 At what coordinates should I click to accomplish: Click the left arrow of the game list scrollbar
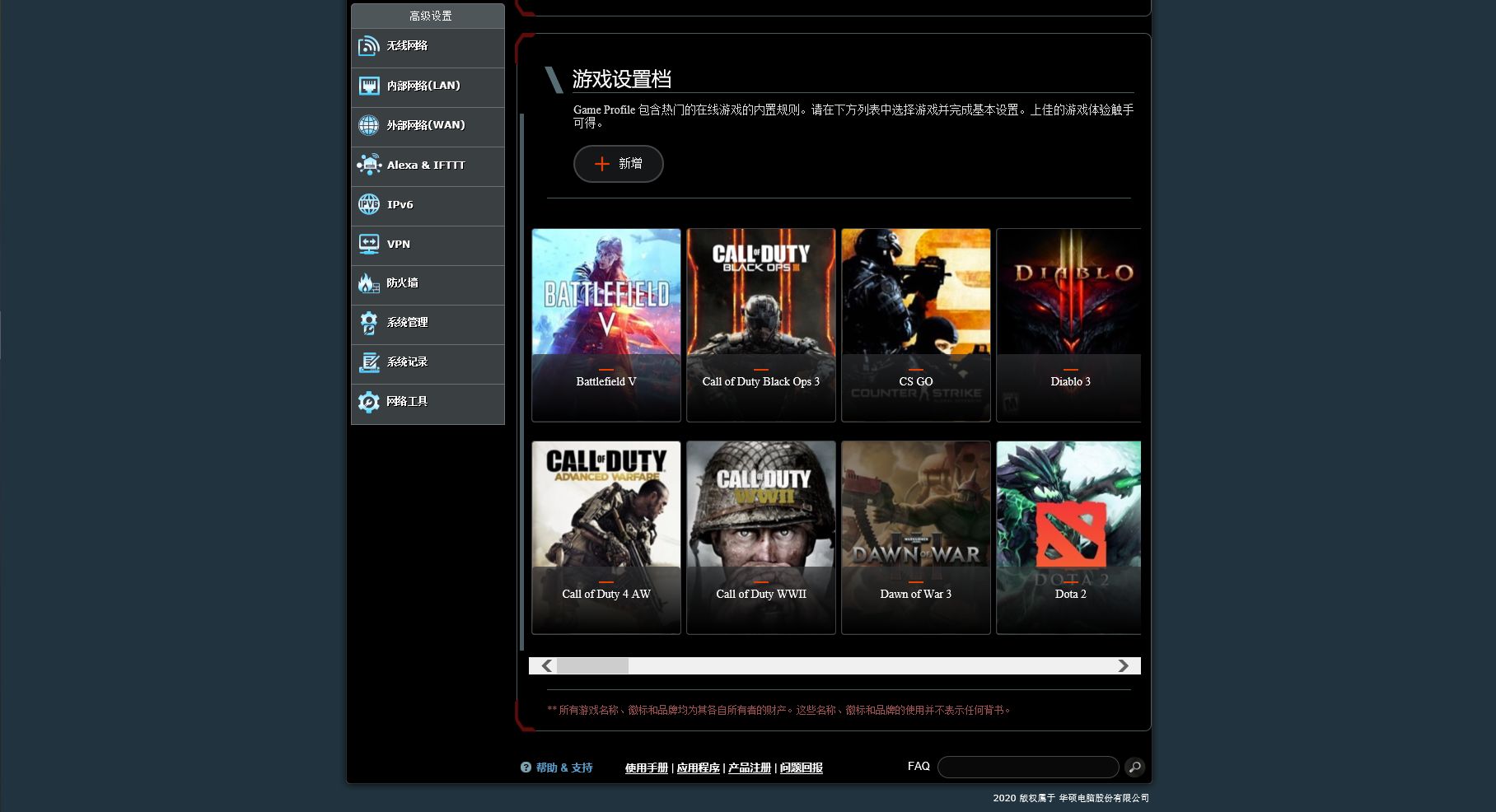tap(546, 666)
